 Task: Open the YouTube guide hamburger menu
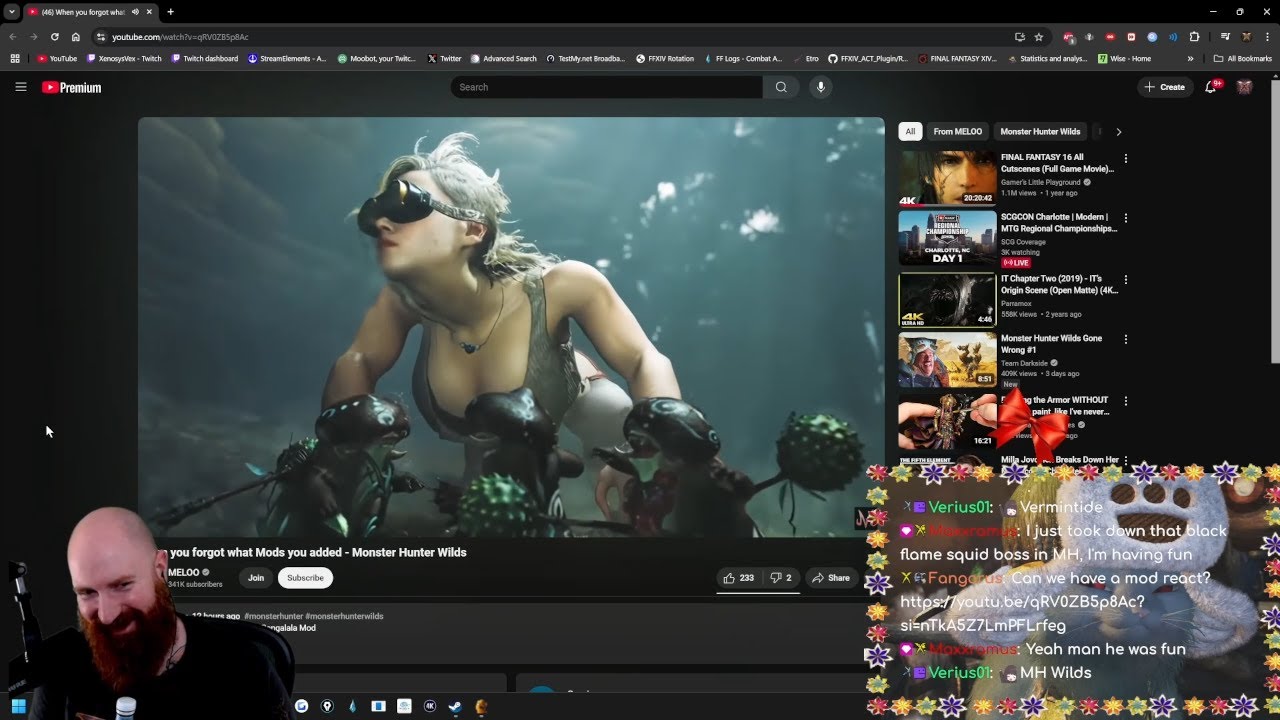click(20, 87)
